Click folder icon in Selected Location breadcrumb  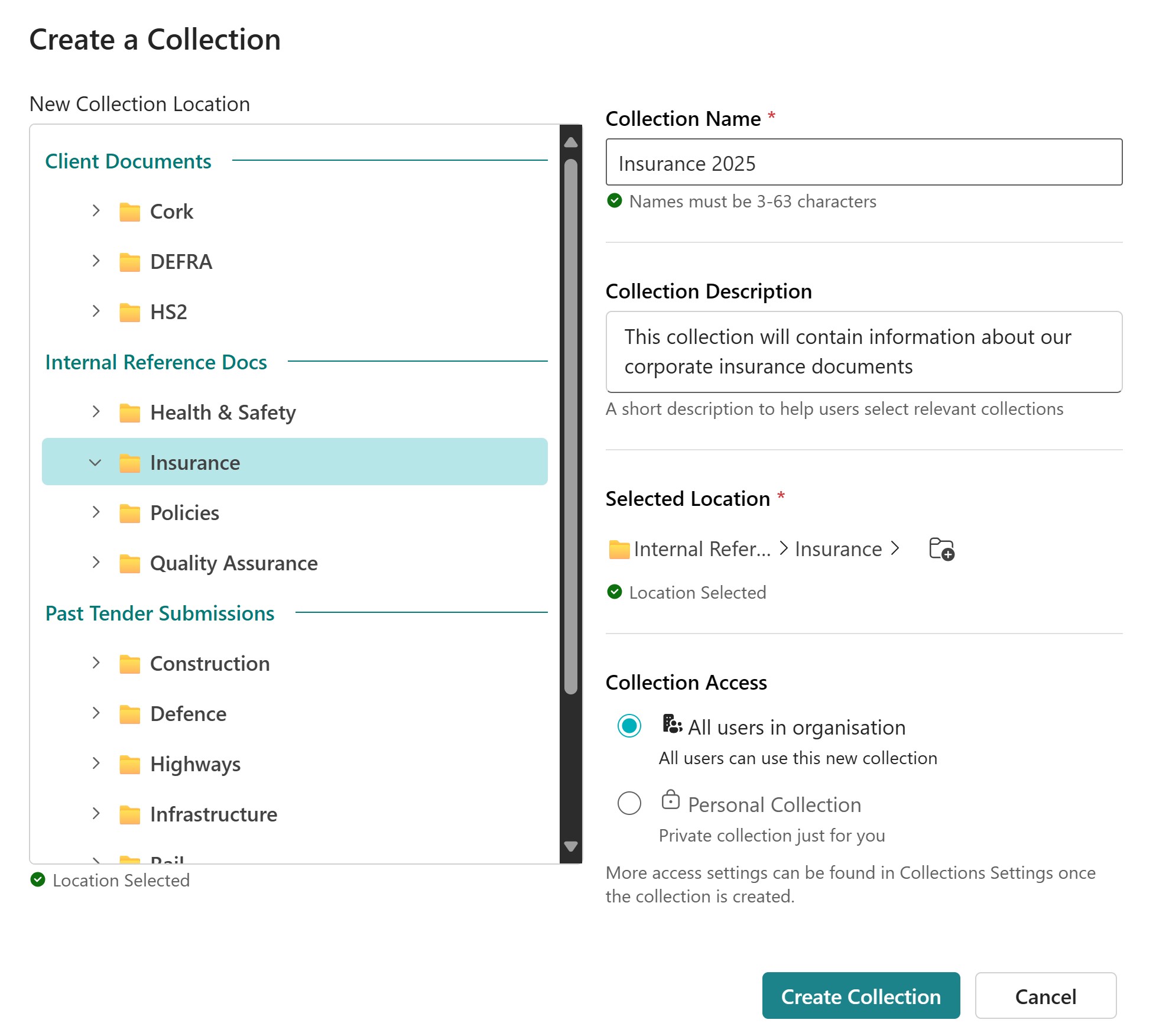[619, 549]
